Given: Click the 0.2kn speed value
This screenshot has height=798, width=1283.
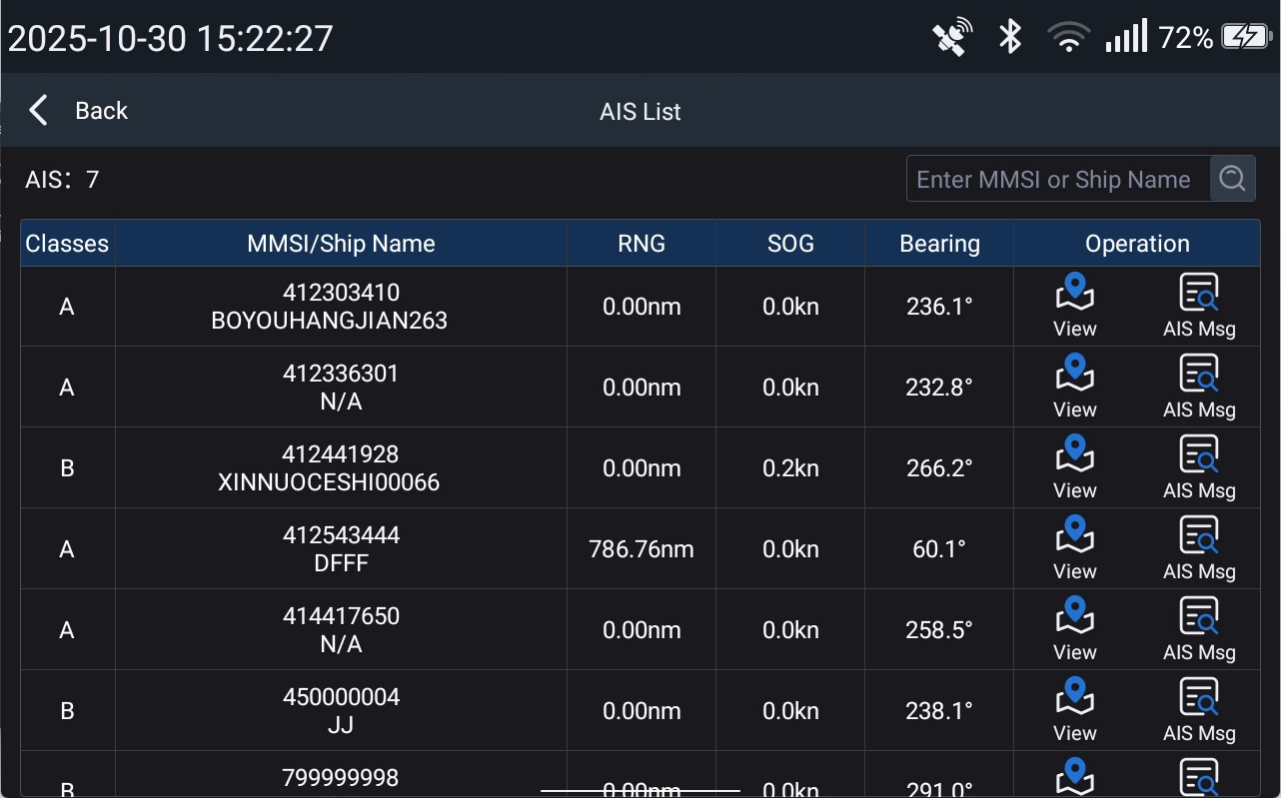Looking at the screenshot, I should [x=790, y=468].
